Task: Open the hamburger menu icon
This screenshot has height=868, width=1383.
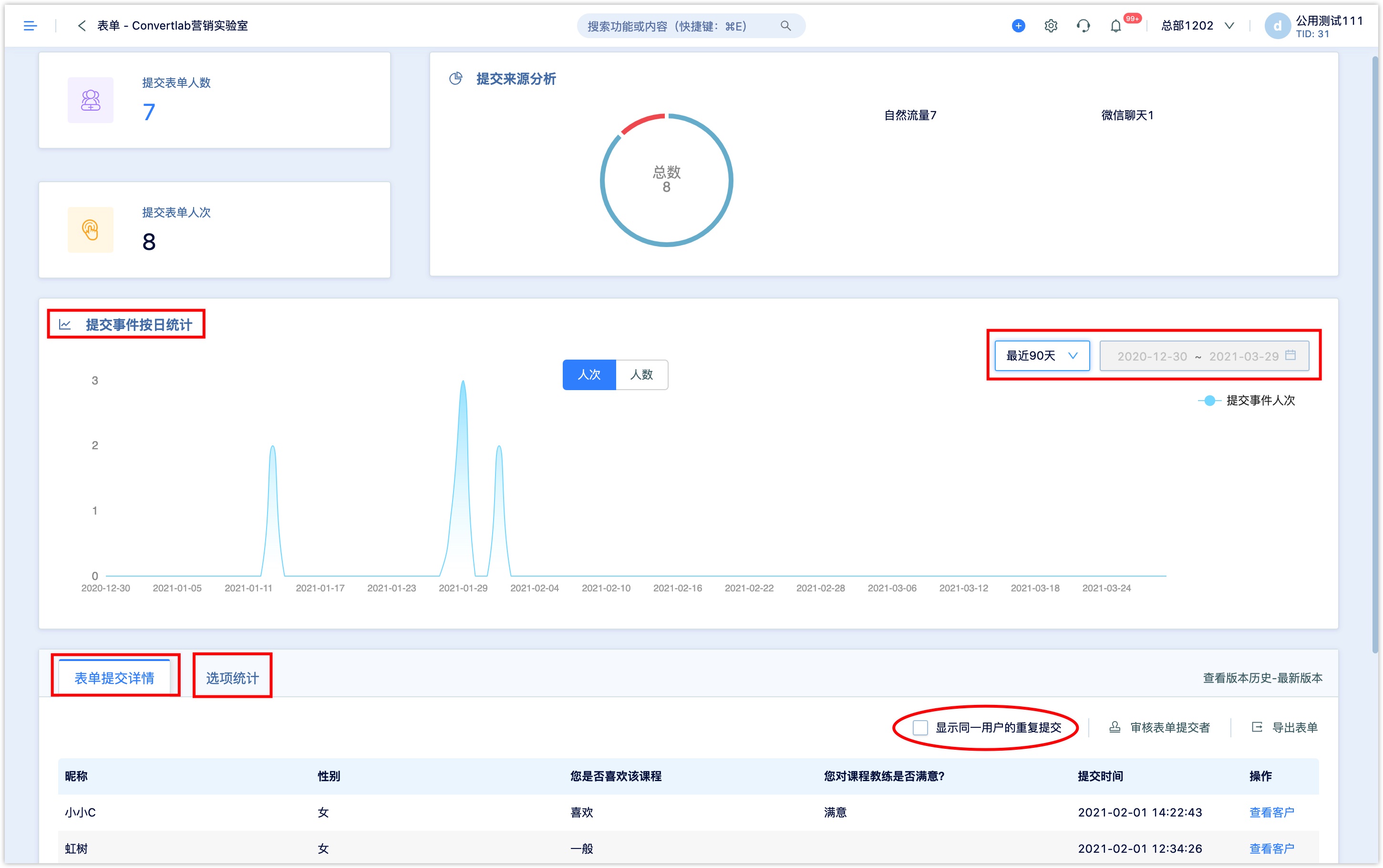Action: [30, 26]
